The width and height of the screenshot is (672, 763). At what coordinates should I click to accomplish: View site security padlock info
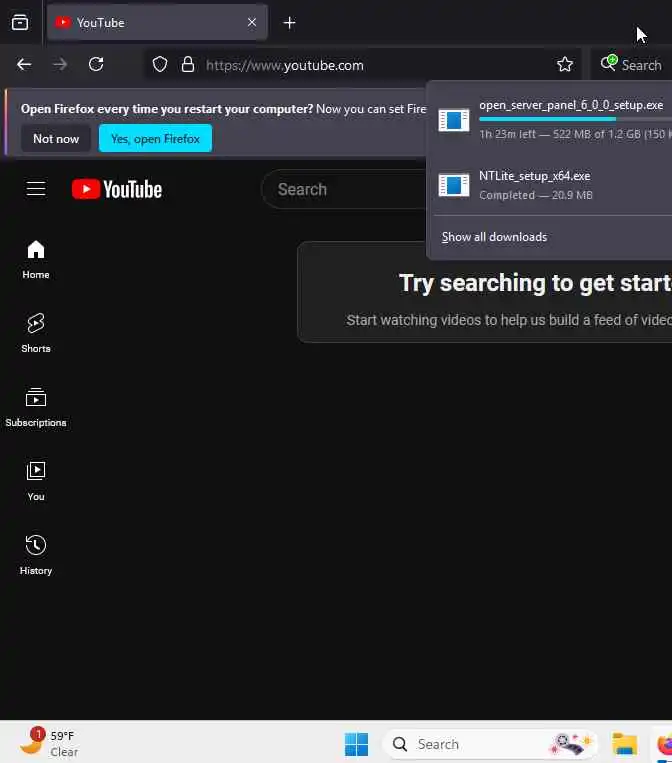coord(188,64)
